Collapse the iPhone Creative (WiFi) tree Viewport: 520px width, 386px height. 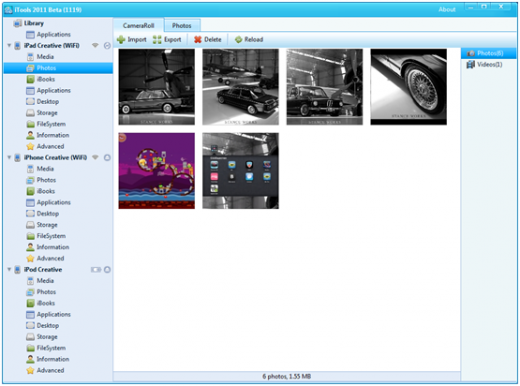(x=9, y=157)
